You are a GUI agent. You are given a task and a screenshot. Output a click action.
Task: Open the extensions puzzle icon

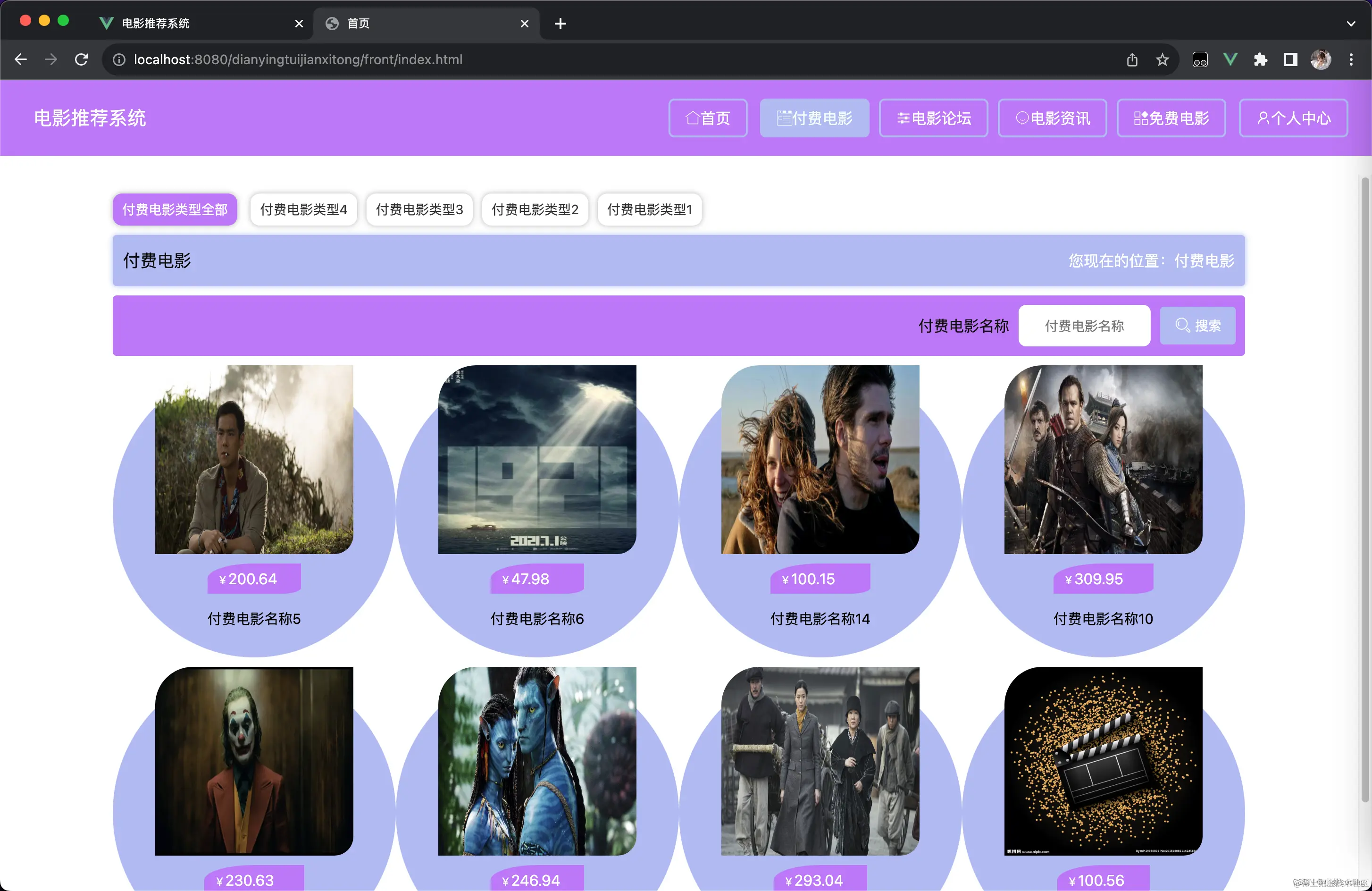click(x=1260, y=59)
